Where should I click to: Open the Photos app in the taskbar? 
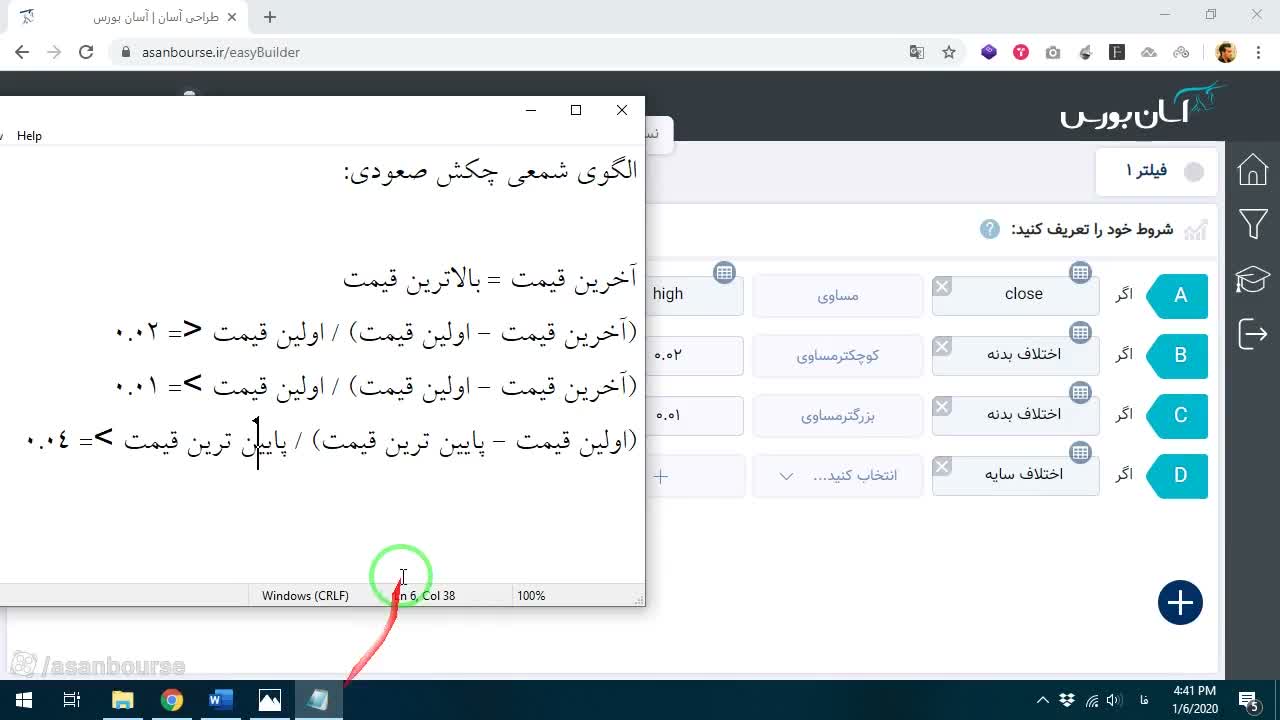tap(269, 700)
